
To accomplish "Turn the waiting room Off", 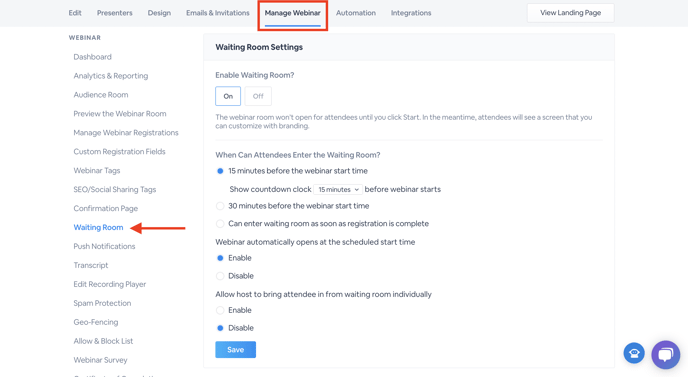I will click(258, 96).
